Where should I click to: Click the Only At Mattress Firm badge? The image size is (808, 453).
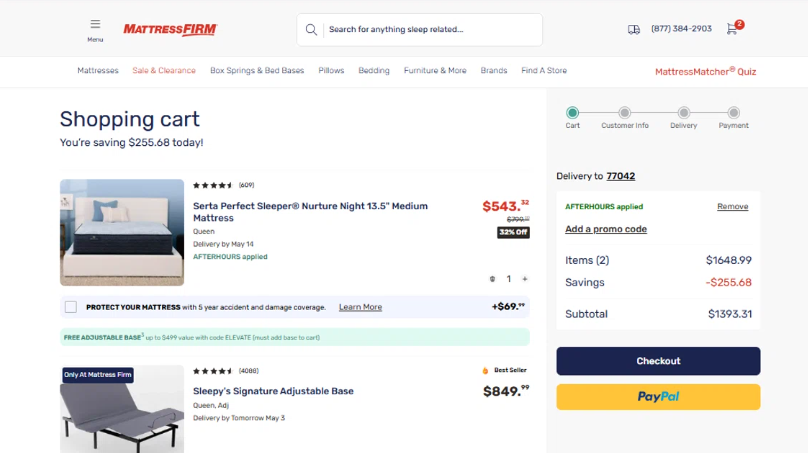point(98,375)
